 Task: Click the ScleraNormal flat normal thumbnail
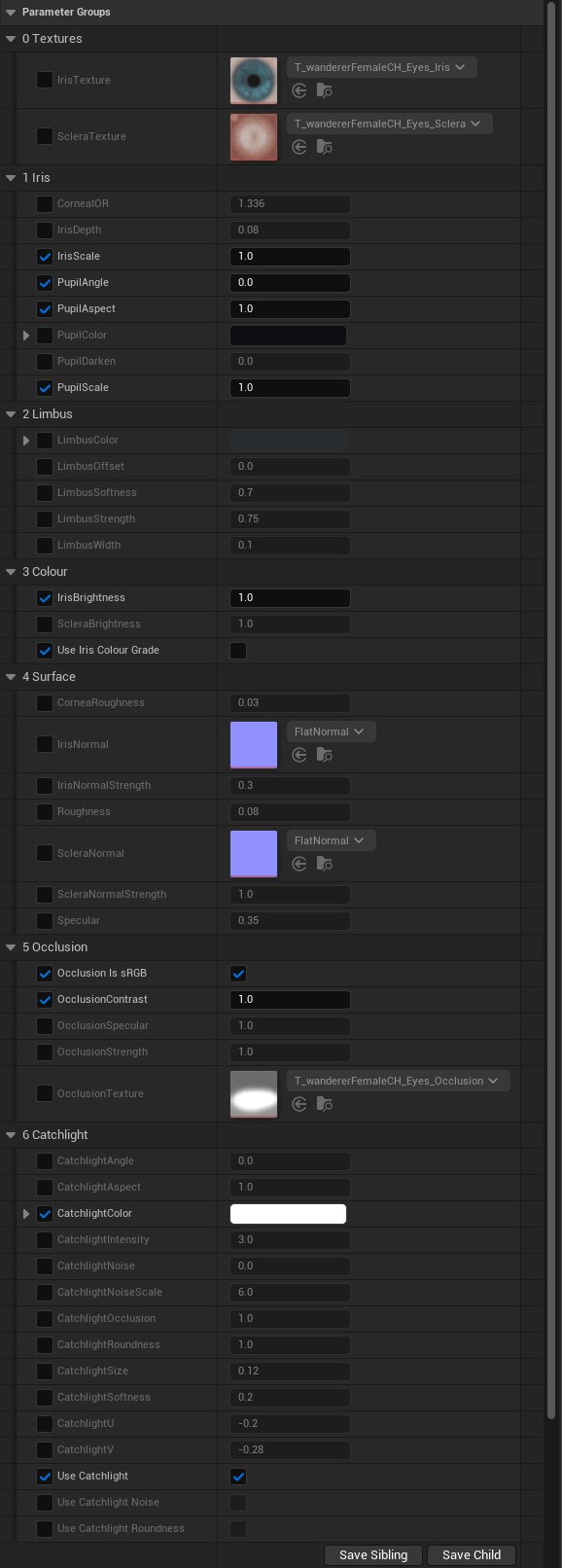254,854
